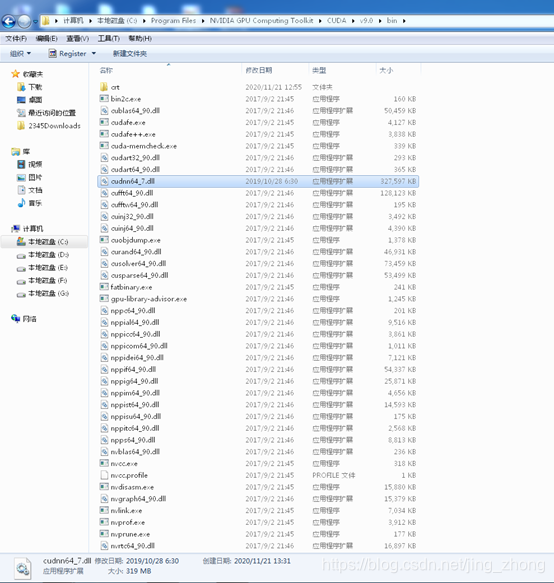The image size is (554, 583).
Task: Select Local Disk (C:) in sidebar
Action: point(45,242)
